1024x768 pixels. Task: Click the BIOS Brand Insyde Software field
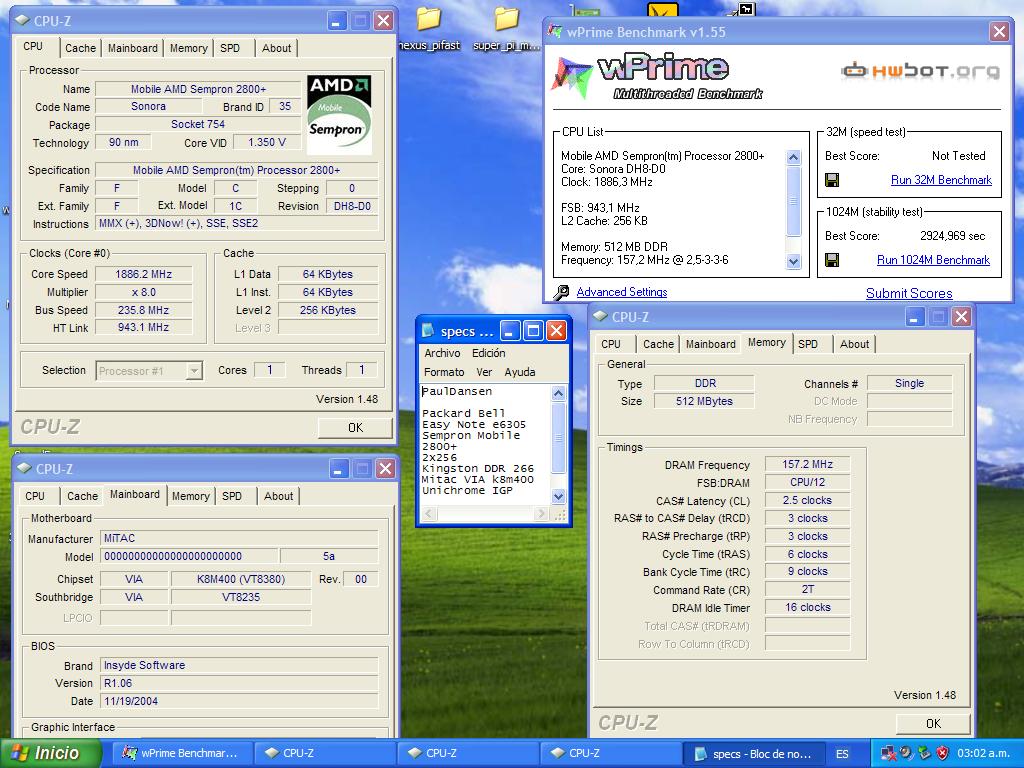point(239,665)
